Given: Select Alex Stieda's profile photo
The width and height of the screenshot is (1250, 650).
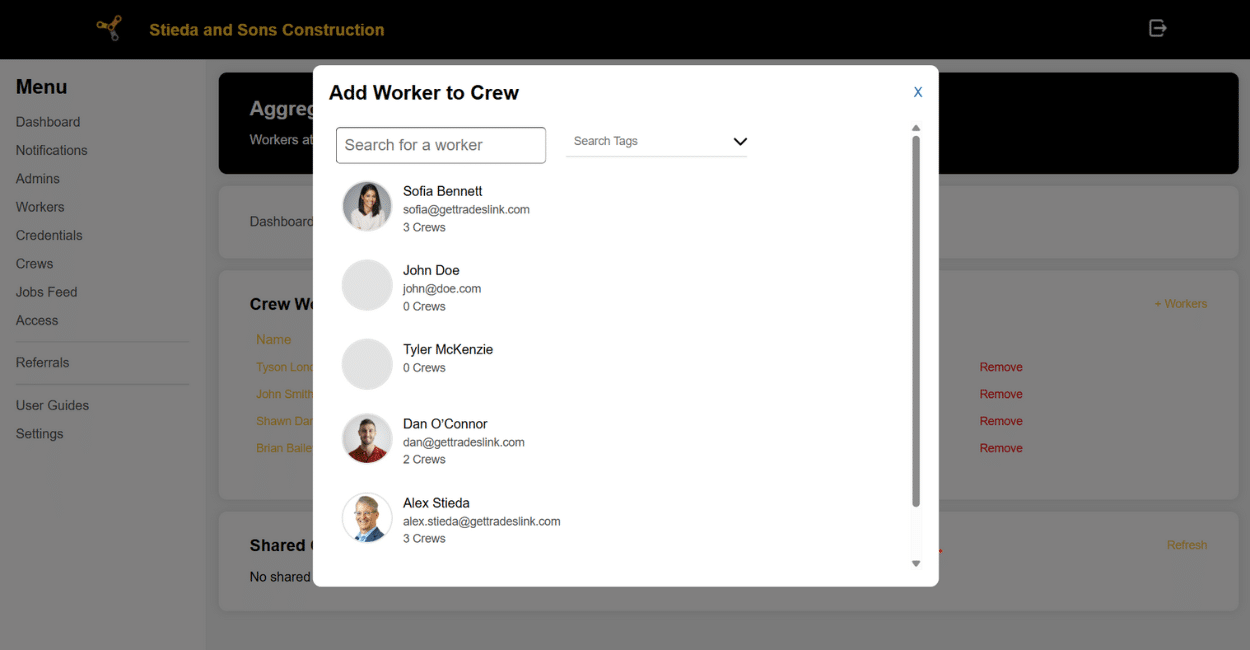Looking at the screenshot, I should 367,518.
